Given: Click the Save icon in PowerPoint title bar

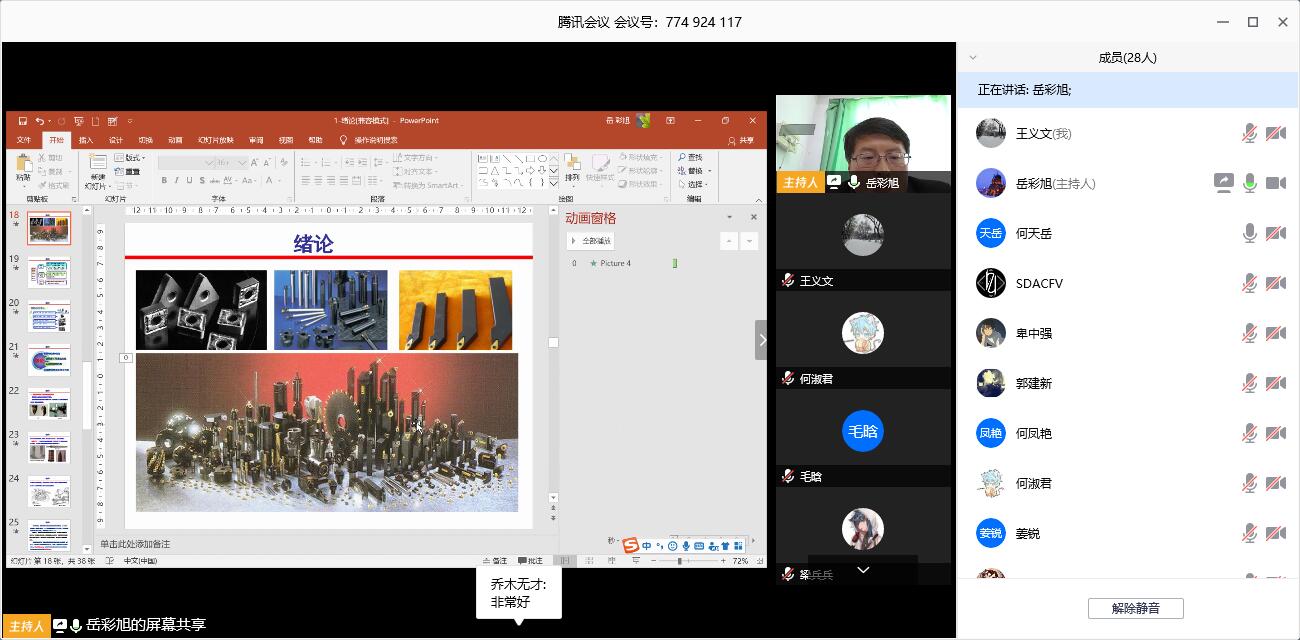Looking at the screenshot, I should (x=22, y=121).
